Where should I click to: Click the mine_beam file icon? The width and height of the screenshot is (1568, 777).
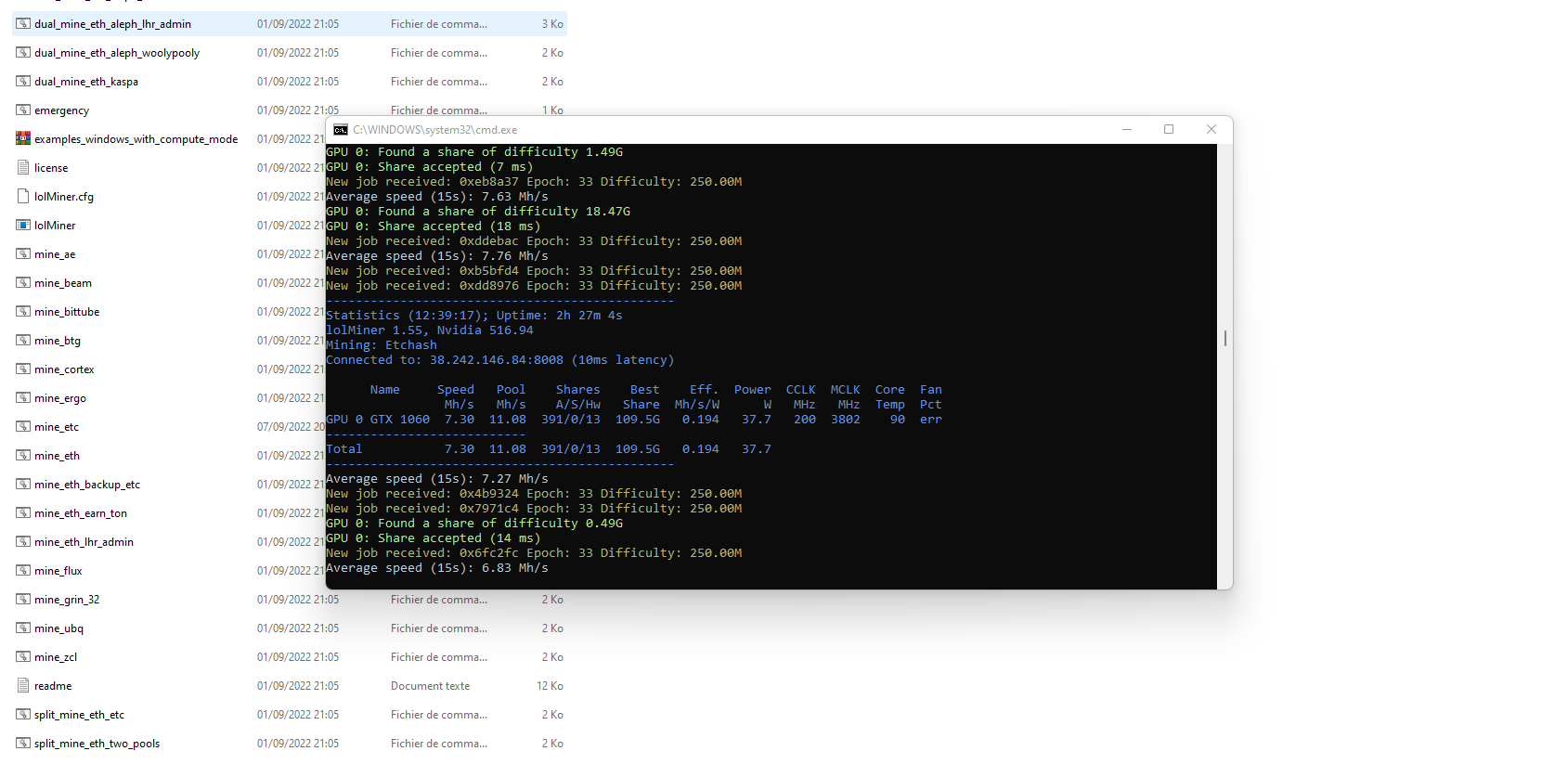[x=23, y=283]
